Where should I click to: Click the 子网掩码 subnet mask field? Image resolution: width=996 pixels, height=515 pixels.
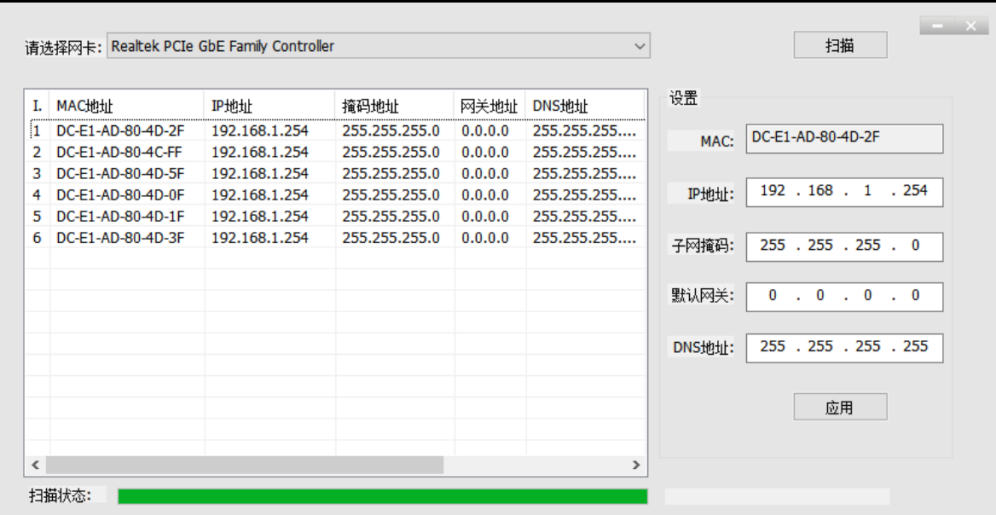point(844,246)
